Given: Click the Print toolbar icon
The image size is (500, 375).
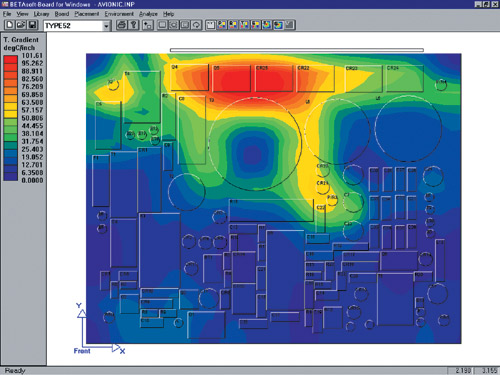Looking at the screenshot, I should click(122, 25).
